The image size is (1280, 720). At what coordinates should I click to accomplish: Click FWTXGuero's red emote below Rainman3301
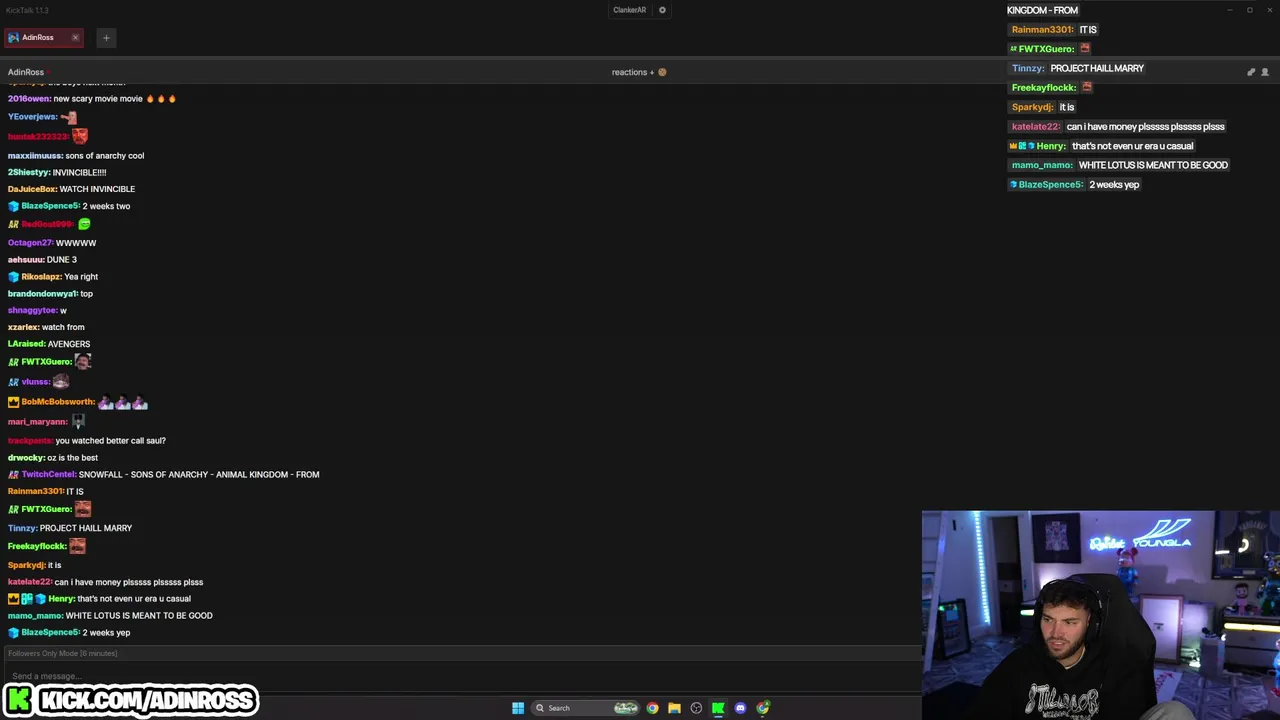pyautogui.click(x=83, y=509)
